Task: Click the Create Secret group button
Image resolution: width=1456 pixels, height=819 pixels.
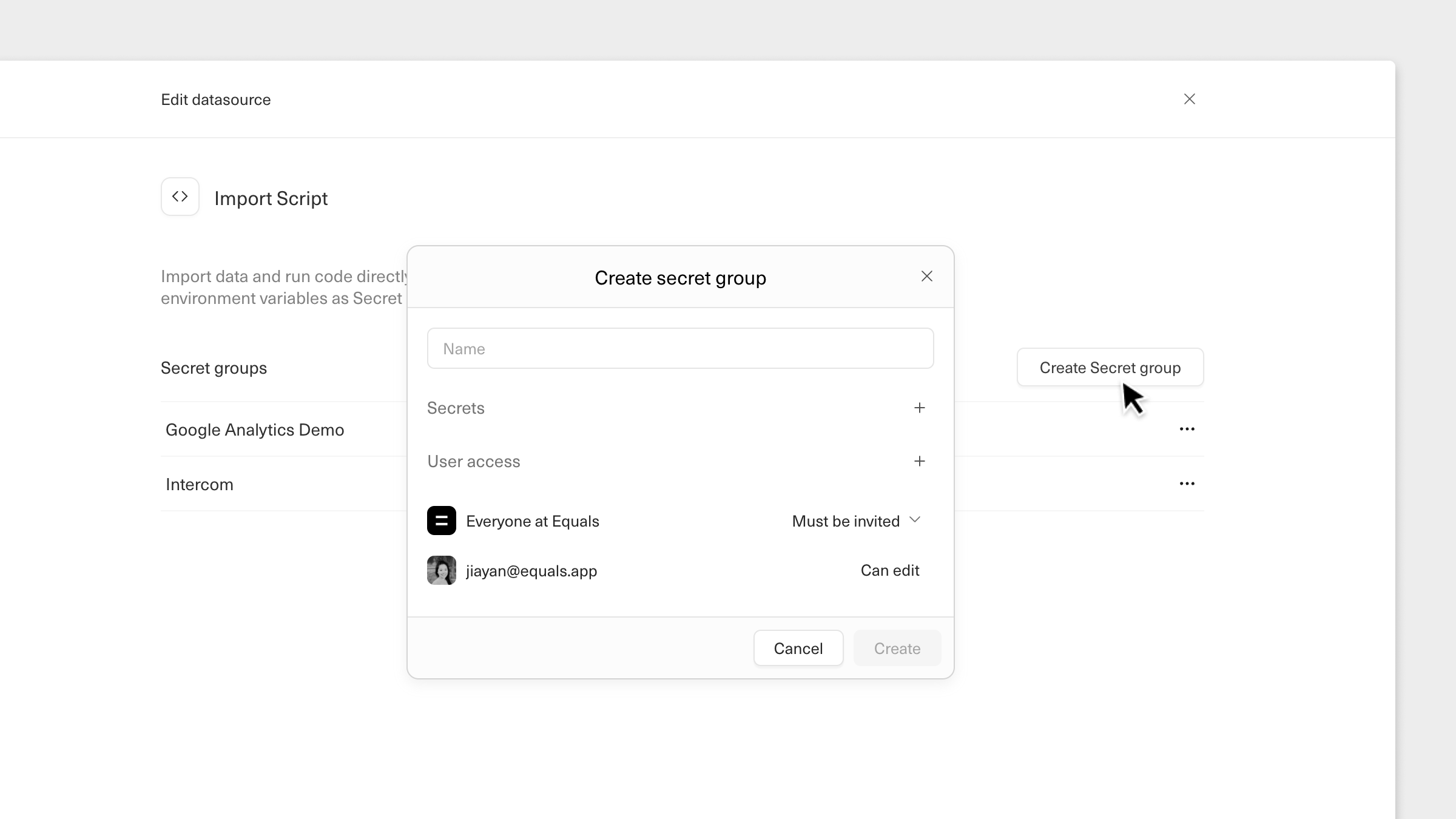Action: pyautogui.click(x=1110, y=367)
